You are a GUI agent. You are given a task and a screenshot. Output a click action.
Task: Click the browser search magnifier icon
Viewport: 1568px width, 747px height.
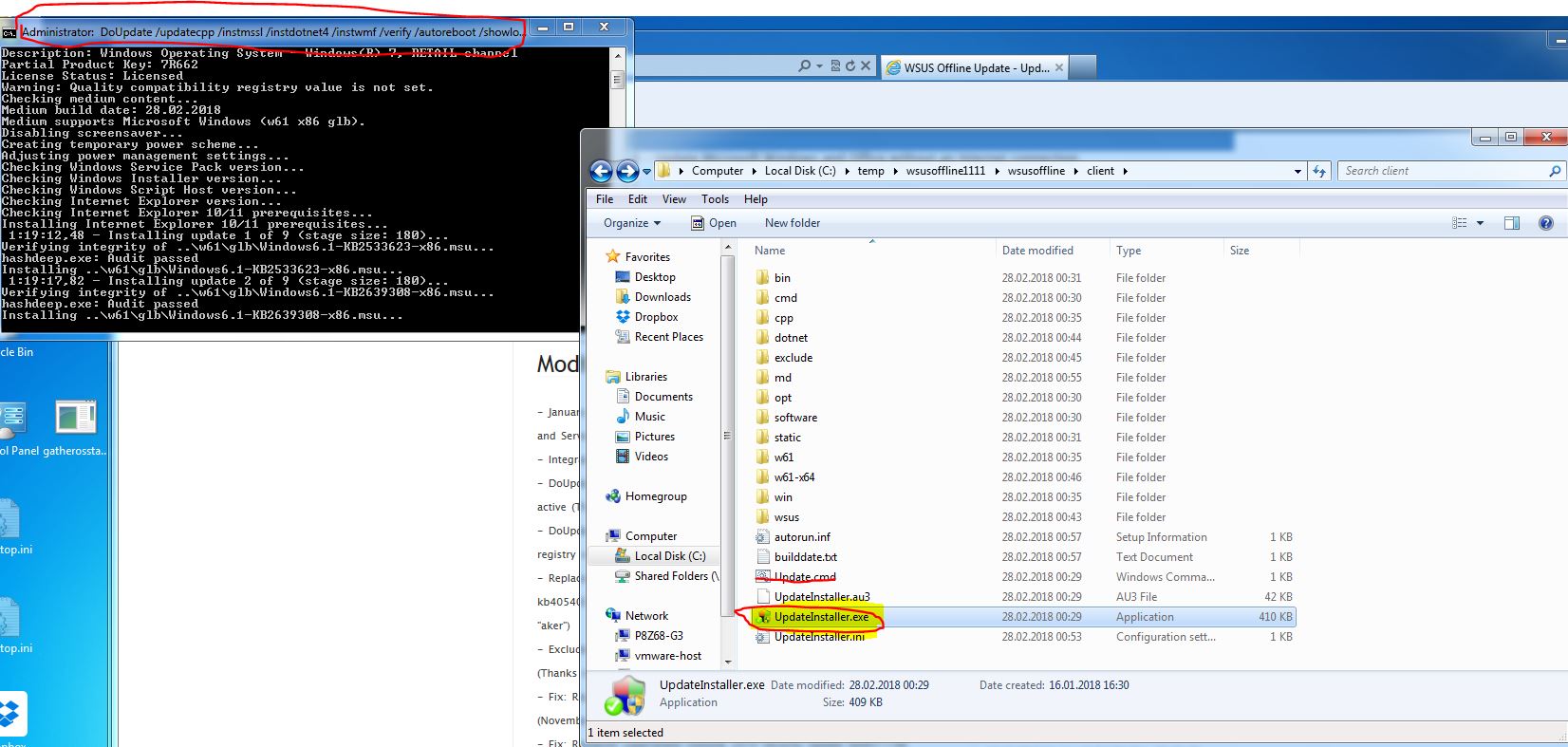805,66
